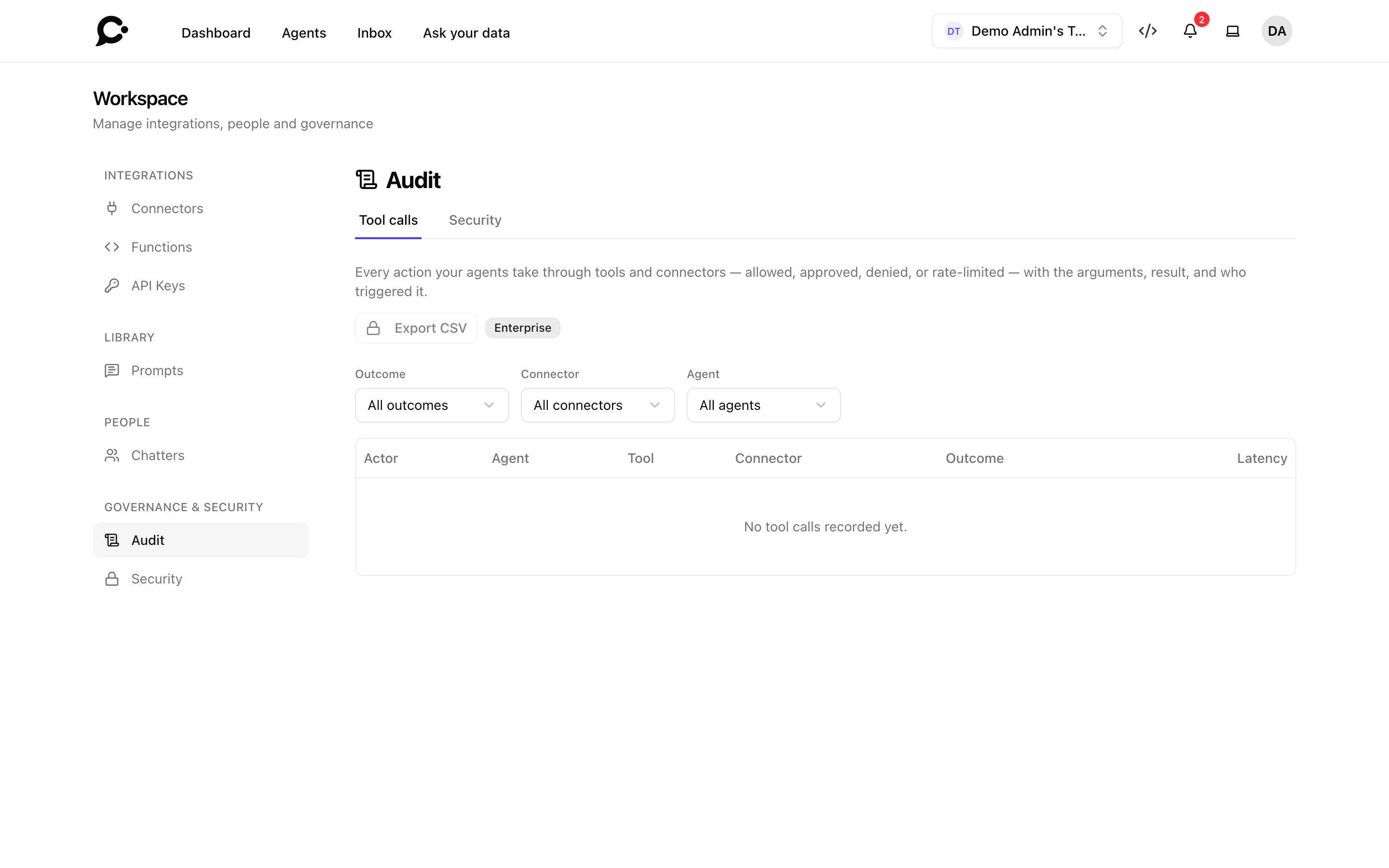This screenshot has width=1389, height=868.
Task: Click the Connectors plug icon
Action: 112,208
